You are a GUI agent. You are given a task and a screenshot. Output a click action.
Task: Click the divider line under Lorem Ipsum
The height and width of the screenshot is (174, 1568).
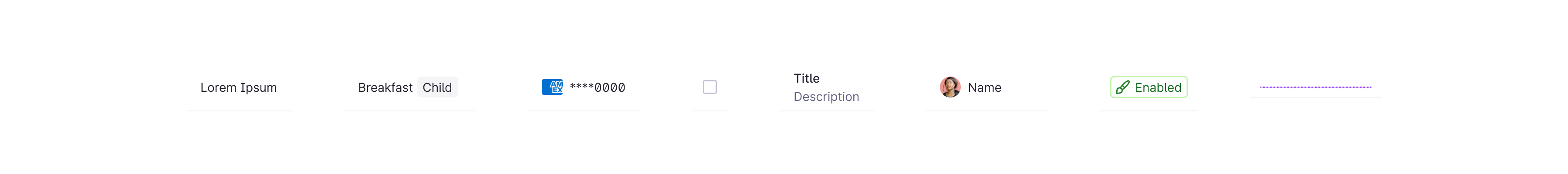click(239, 111)
